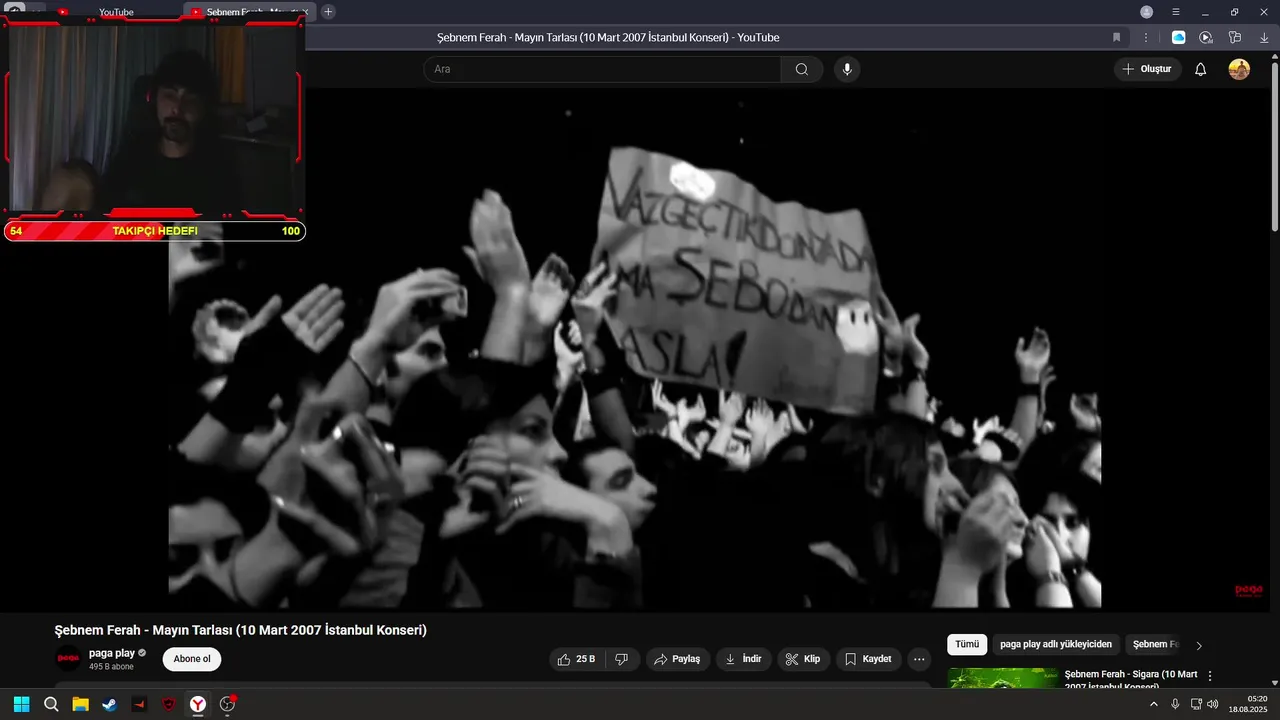The image size is (1280, 720).
Task: Open the Windows Start menu
Action: pyautogui.click(x=21, y=704)
